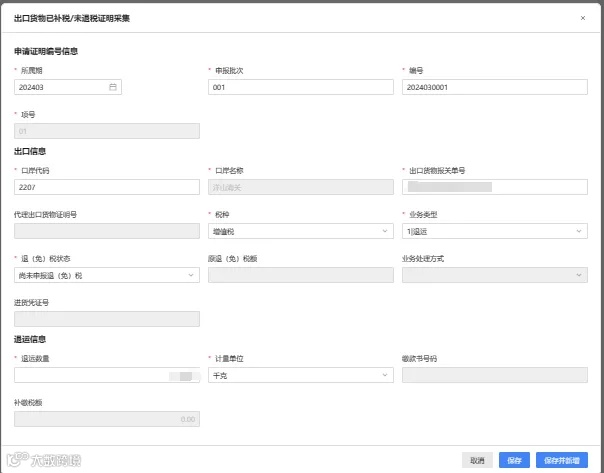Focus the 退运数量 input field
604x473 pixels.
[107, 375]
